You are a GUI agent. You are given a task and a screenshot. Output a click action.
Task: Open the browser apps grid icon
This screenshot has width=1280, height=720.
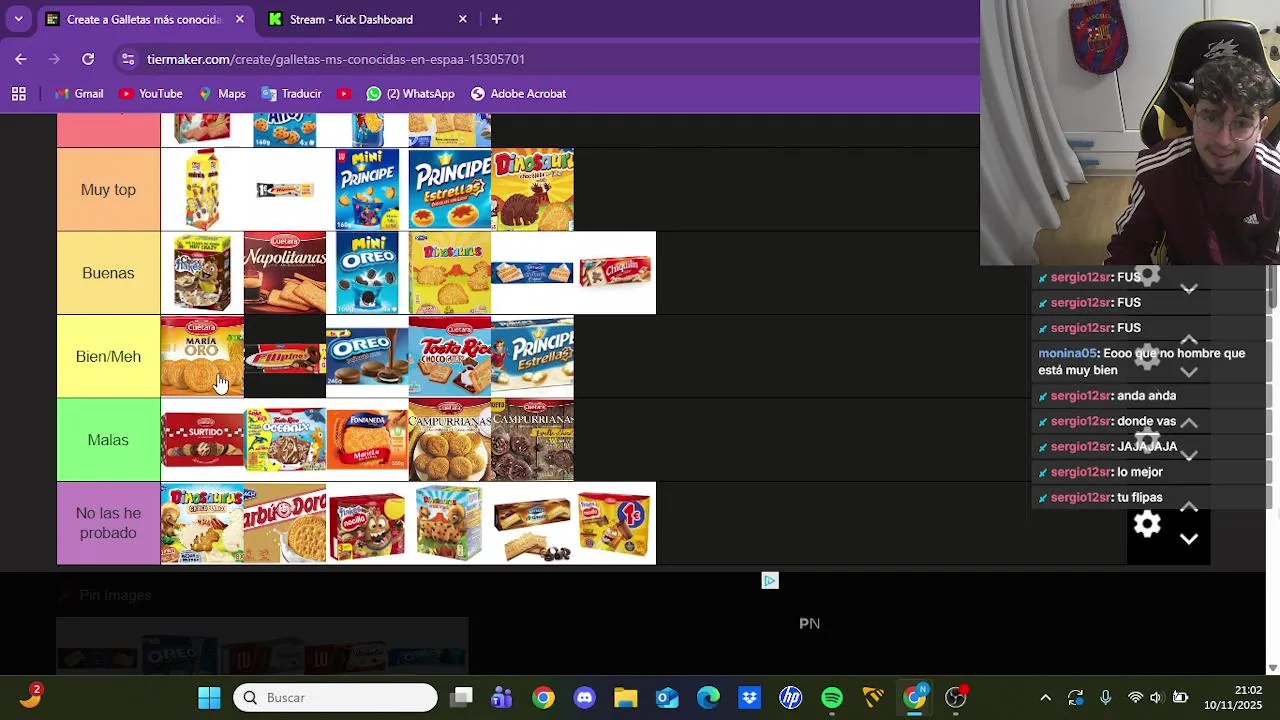point(19,94)
